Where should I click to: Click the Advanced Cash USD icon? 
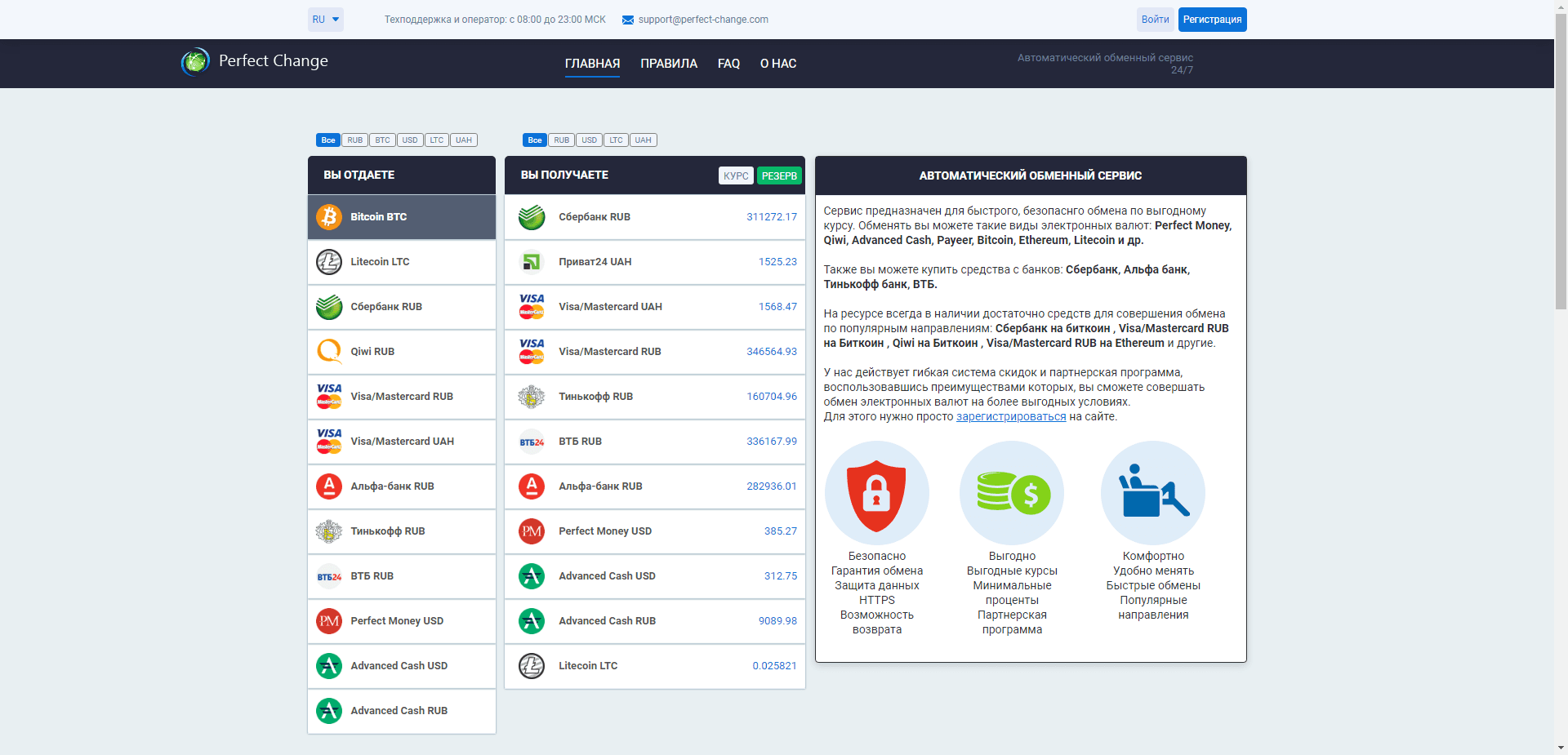click(x=329, y=665)
